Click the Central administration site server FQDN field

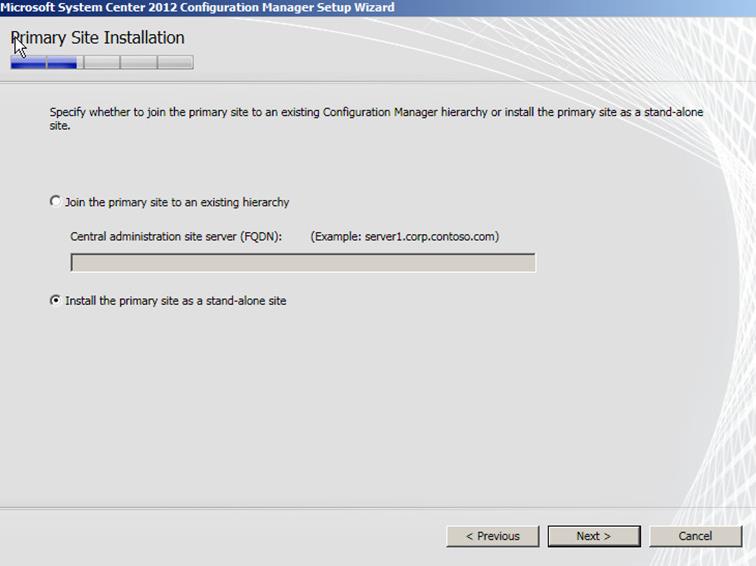pos(303,263)
